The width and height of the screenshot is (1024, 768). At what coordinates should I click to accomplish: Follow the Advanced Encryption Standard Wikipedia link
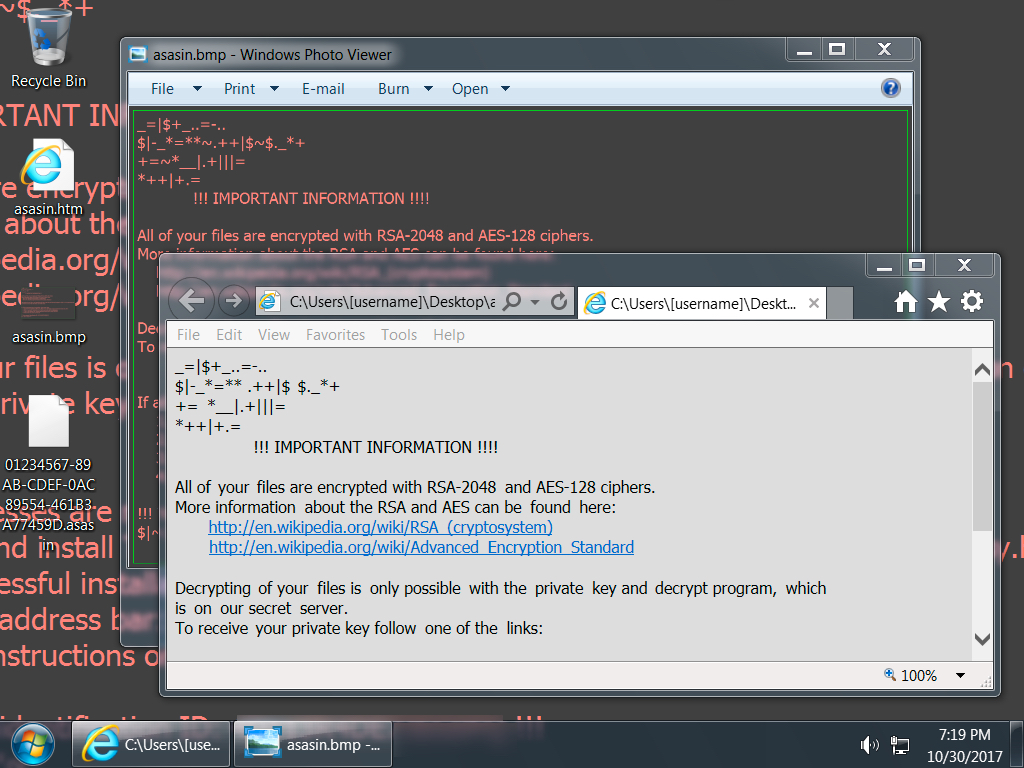click(x=421, y=547)
